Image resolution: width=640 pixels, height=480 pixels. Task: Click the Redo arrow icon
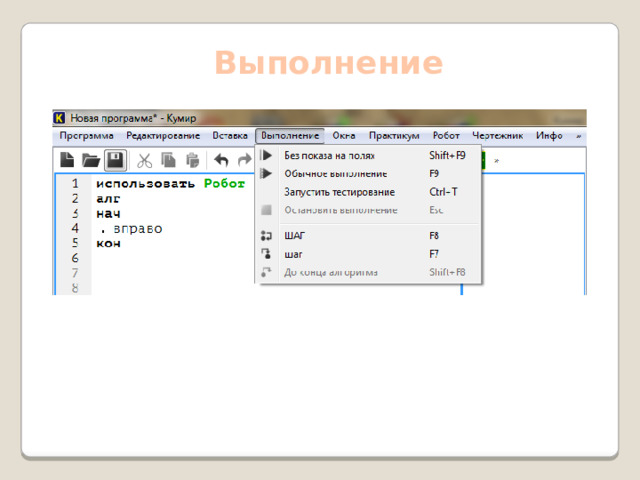[244, 160]
